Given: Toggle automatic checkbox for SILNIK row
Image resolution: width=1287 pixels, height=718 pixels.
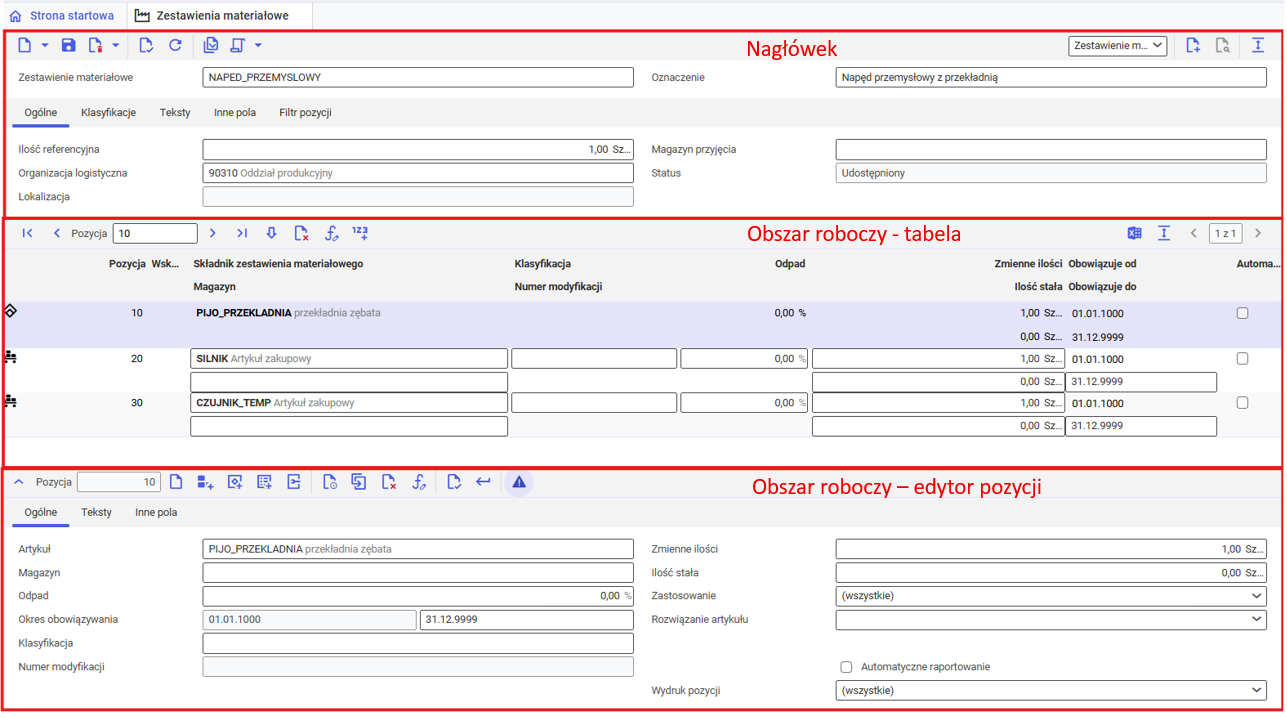Looking at the screenshot, I should [x=1242, y=359].
